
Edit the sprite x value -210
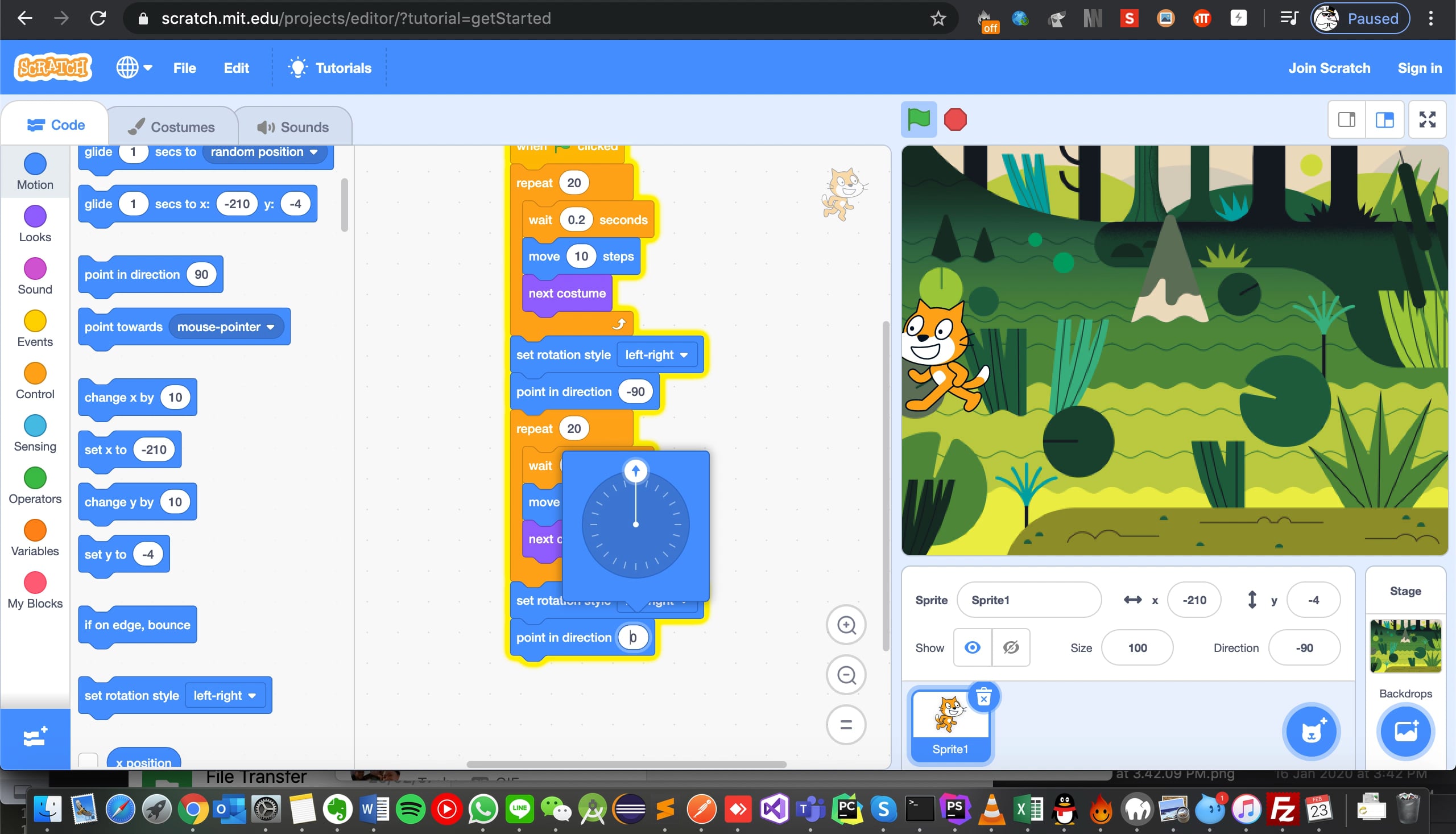1194,600
